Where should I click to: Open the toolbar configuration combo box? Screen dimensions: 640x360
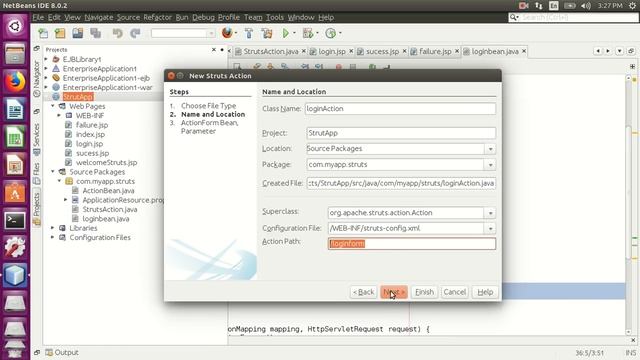click(x=183, y=33)
